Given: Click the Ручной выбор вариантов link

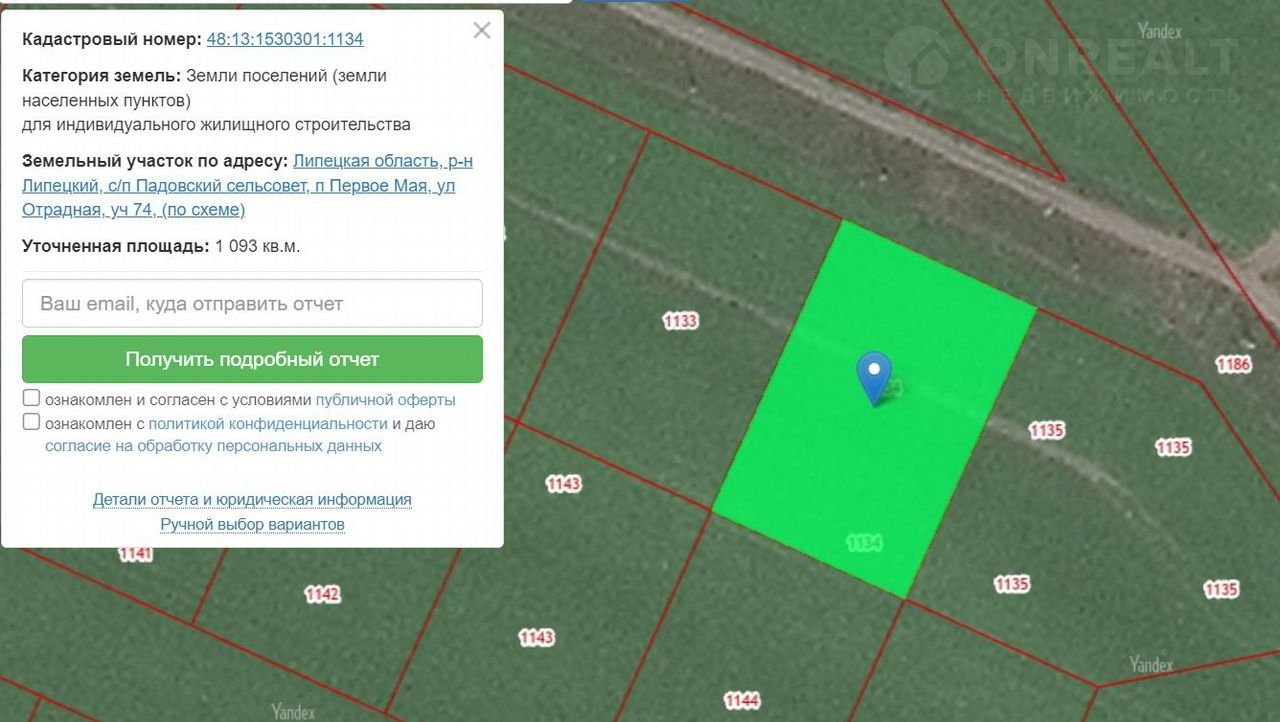Looking at the screenshot, I should [x=252, y=524].
